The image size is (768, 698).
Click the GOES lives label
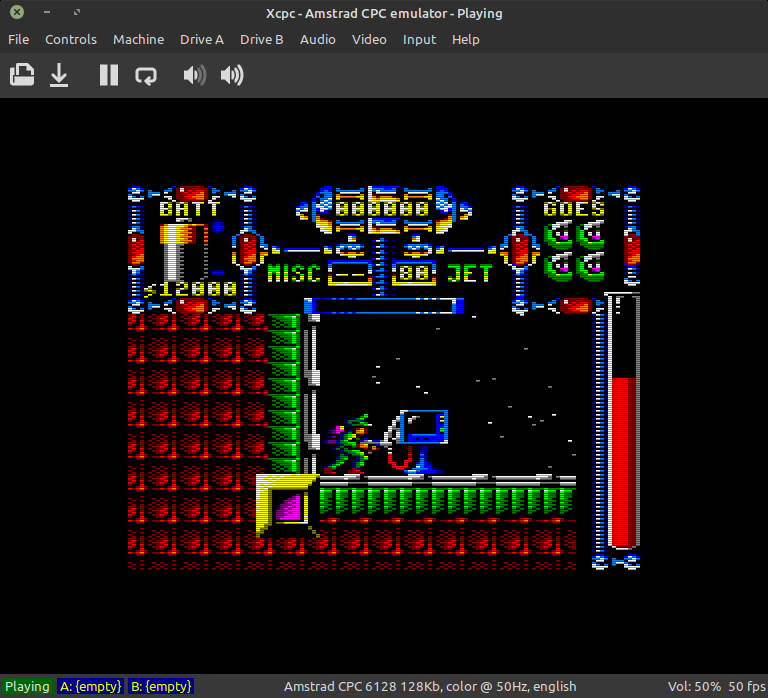click(574, 209)
